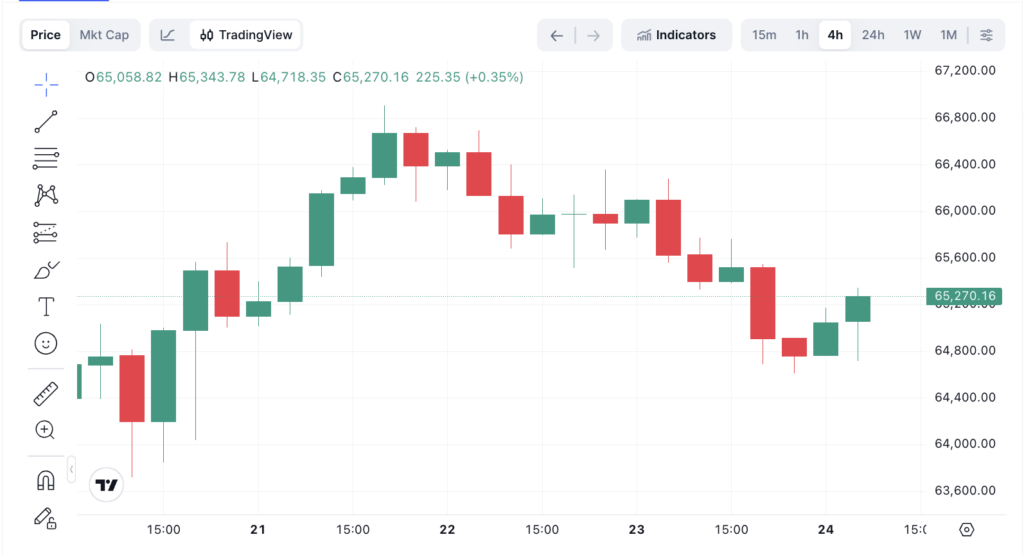Image resolution: width=1024 pixels, height=555 pixels.
Task: Select the 1h timeframe
Action: (802, 35)
